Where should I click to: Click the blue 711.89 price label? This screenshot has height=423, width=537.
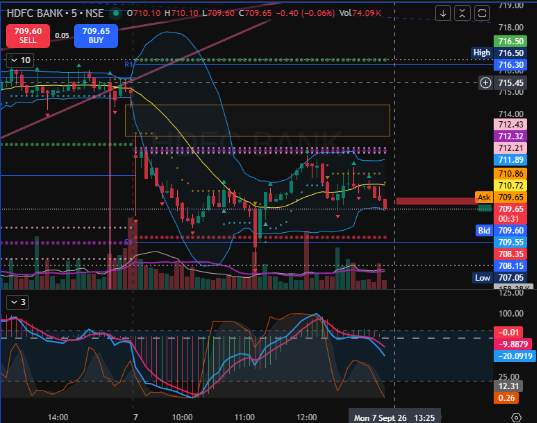[510, 160]
